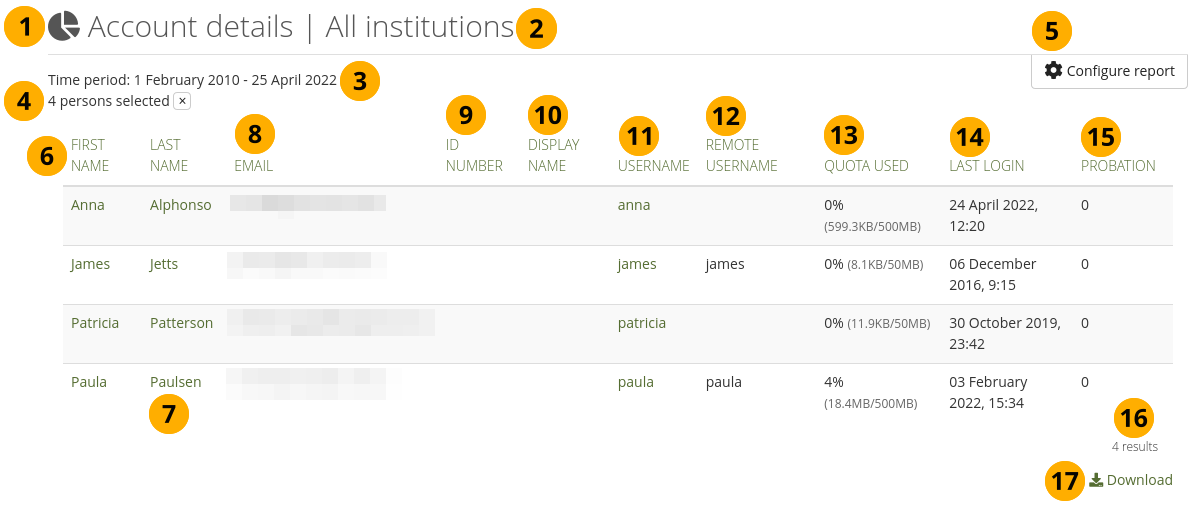Sort by Display Name column
The width and height of the screenshot is (1196, 509).
pyautogui.click(x=553, y=155)
